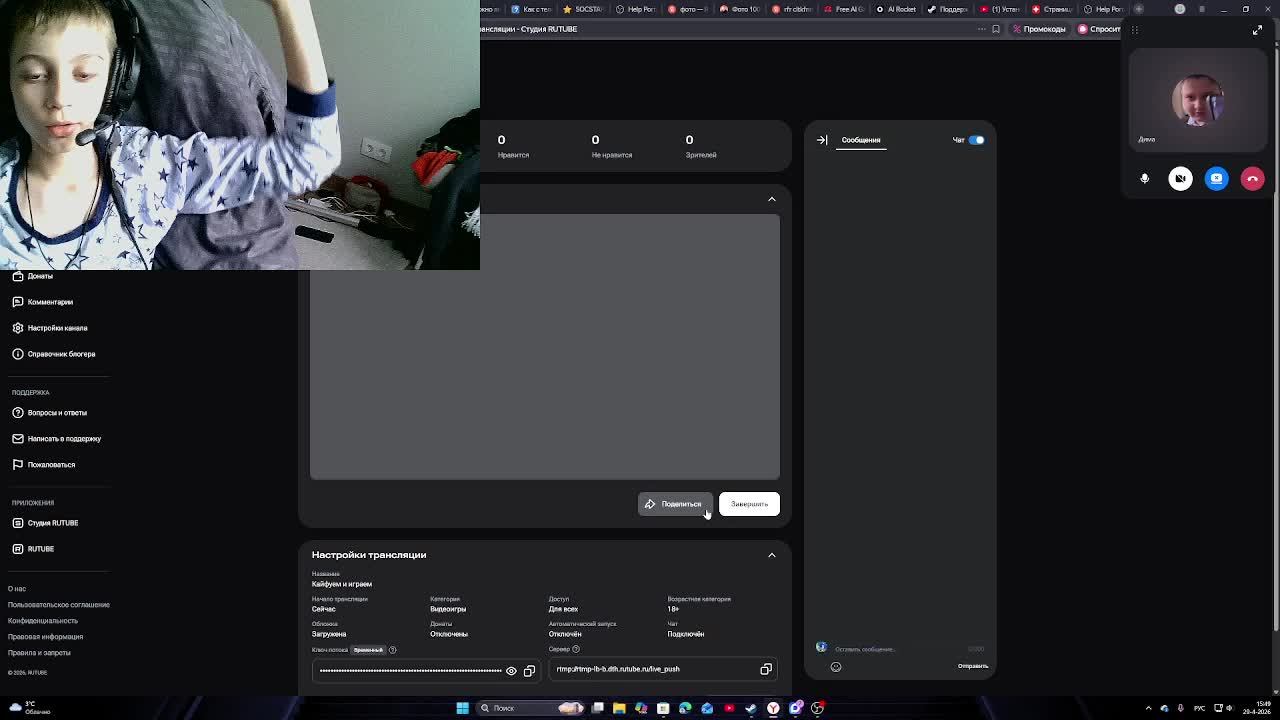Switch to AI Rocket browser tab
Screen dimensions: 1280x720
896,9
